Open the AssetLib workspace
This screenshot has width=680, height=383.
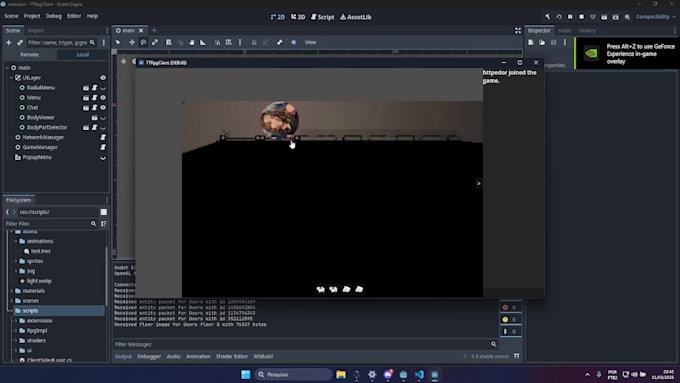click(356, 17)
